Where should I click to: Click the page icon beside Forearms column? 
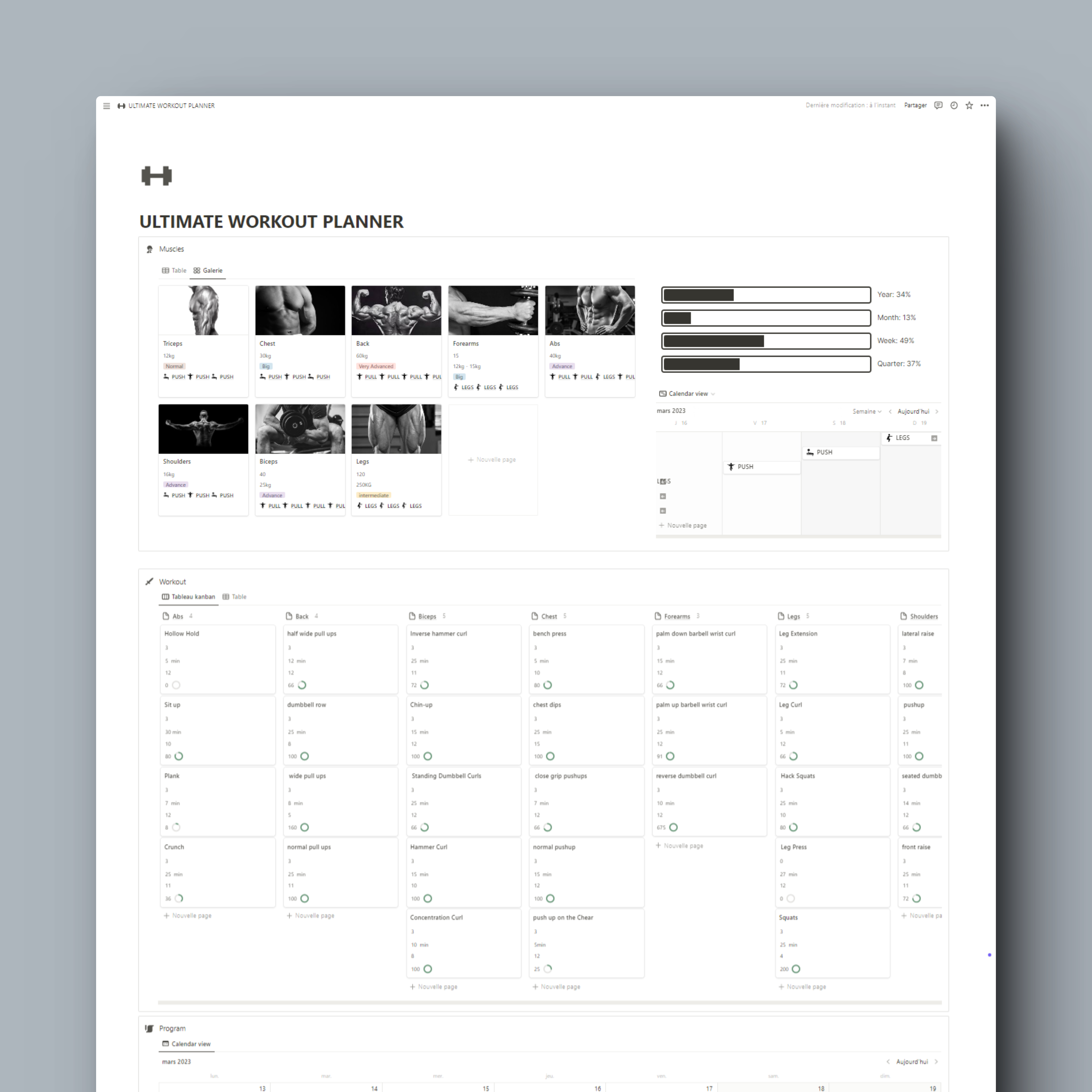pos(658,616)
